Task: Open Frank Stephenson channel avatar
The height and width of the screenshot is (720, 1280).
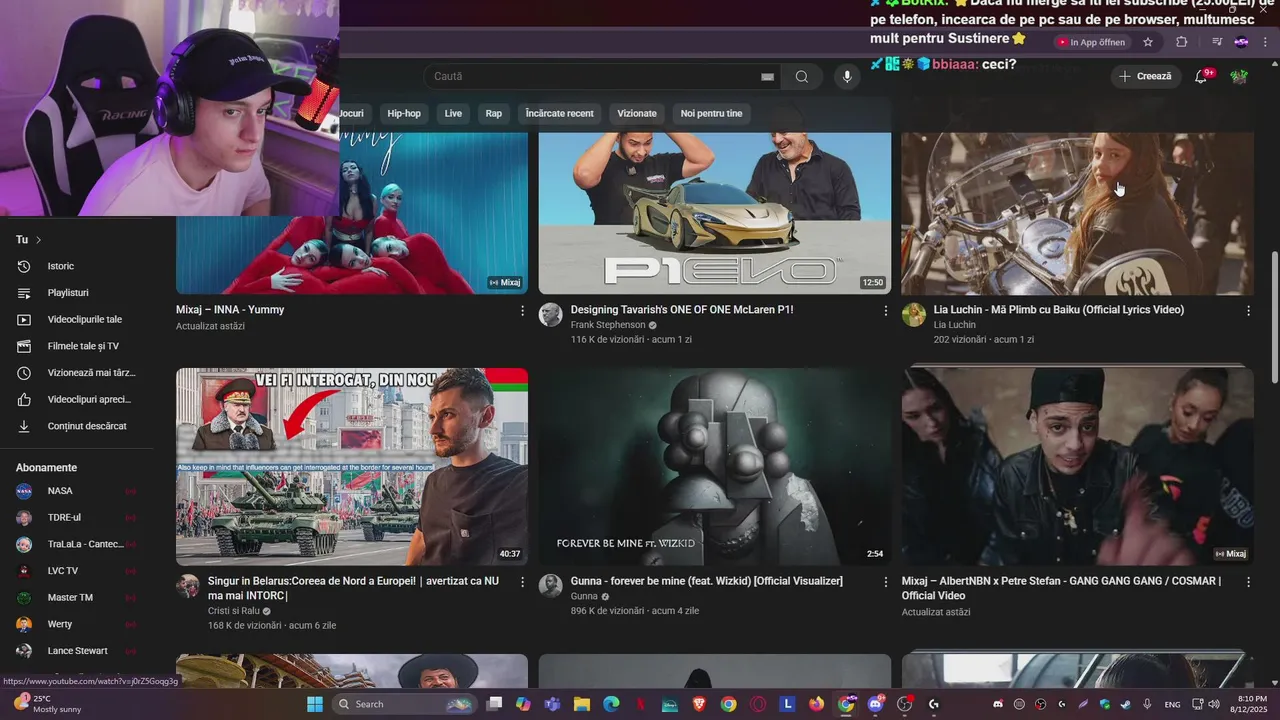Action: click(551, 315)
